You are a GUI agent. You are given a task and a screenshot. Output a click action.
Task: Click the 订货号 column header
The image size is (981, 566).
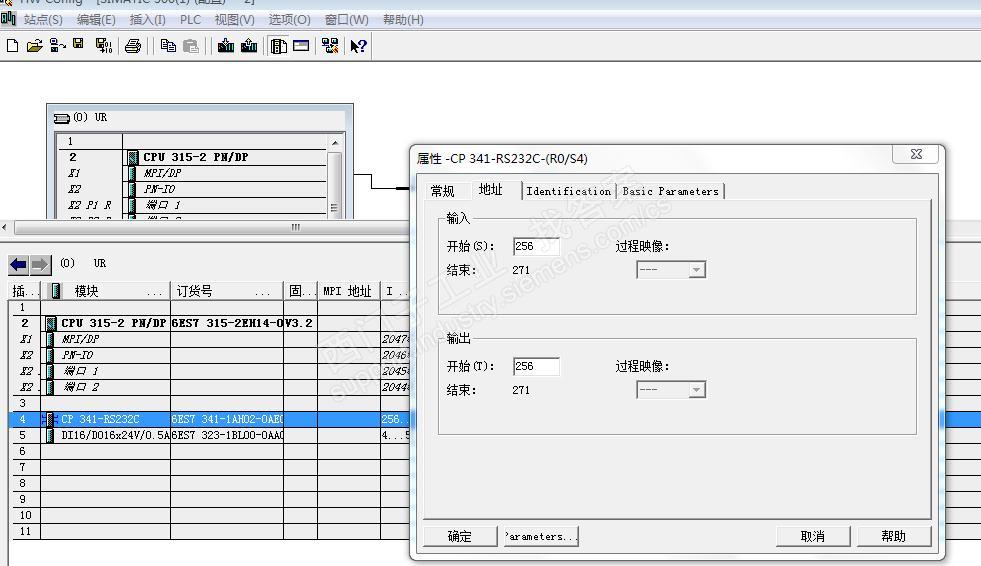point(226,291)
